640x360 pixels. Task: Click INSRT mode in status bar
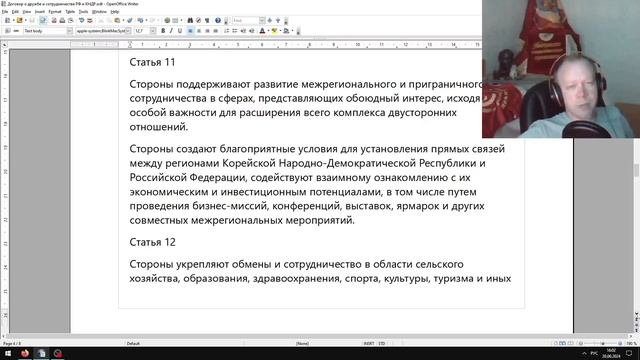tap(369, 344)
